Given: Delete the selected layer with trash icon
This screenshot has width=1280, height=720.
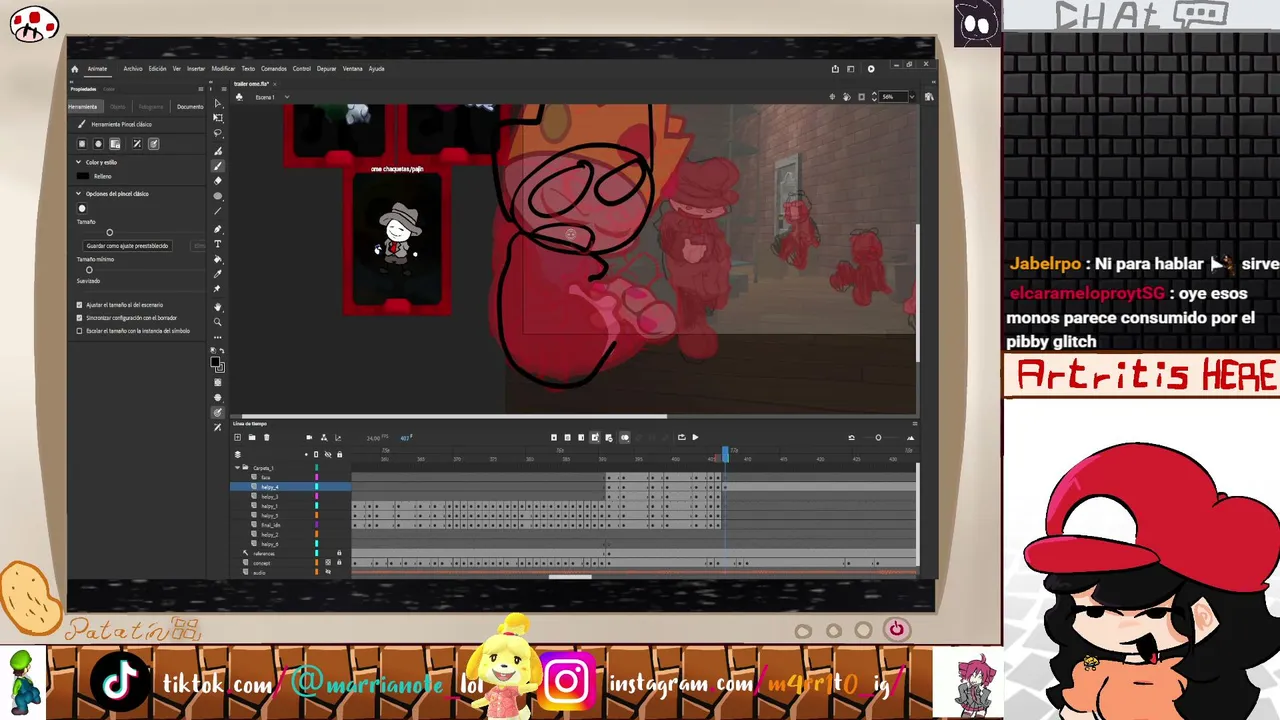Looking at the screenshot, I should click(266, 437).
